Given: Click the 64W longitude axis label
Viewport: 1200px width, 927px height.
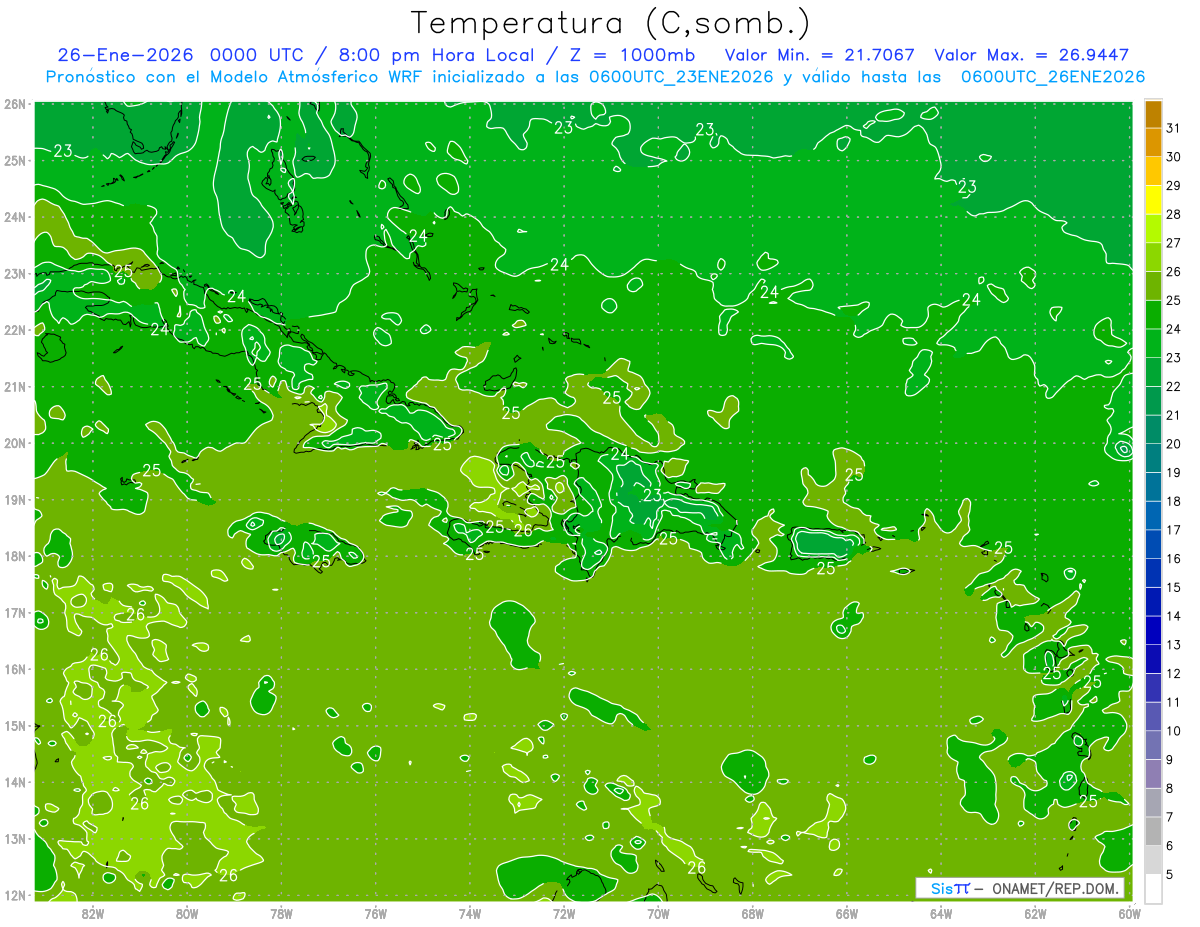Looking at the screenshot, I should coord(941,913).
